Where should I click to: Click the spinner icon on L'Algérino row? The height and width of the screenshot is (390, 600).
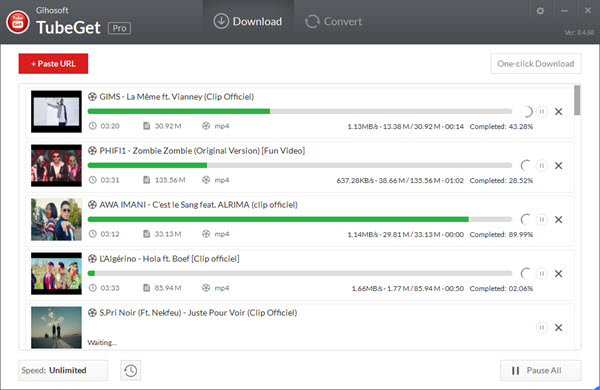click(x=527, y=273)
